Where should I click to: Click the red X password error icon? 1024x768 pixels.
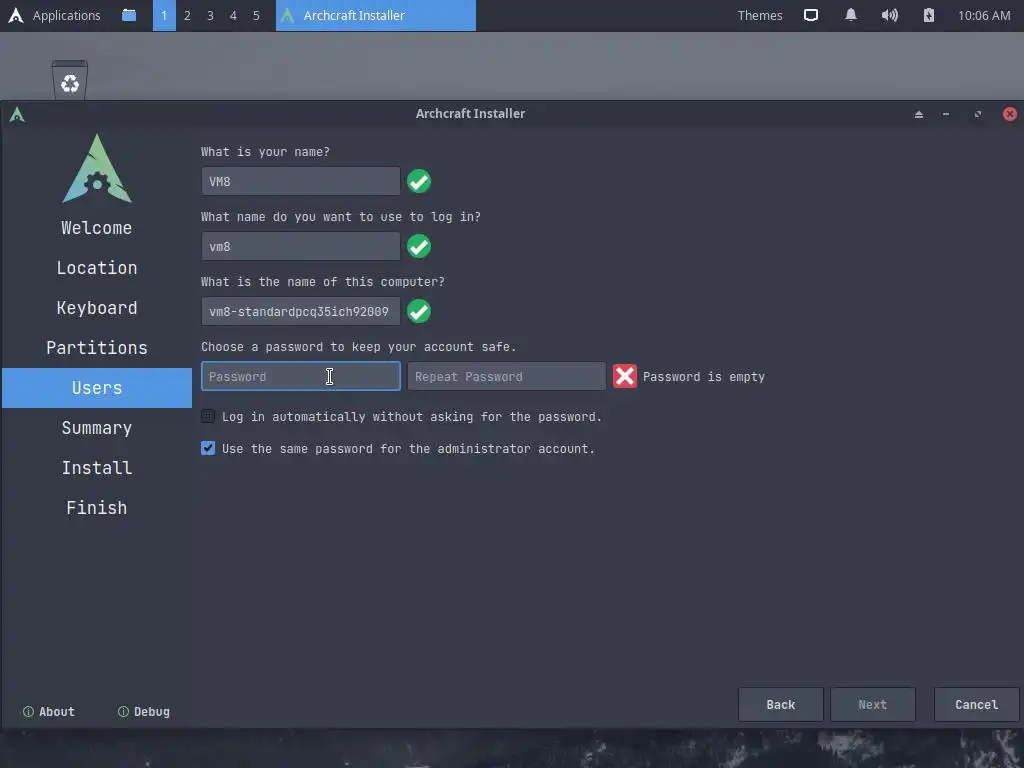pos(624,376)
